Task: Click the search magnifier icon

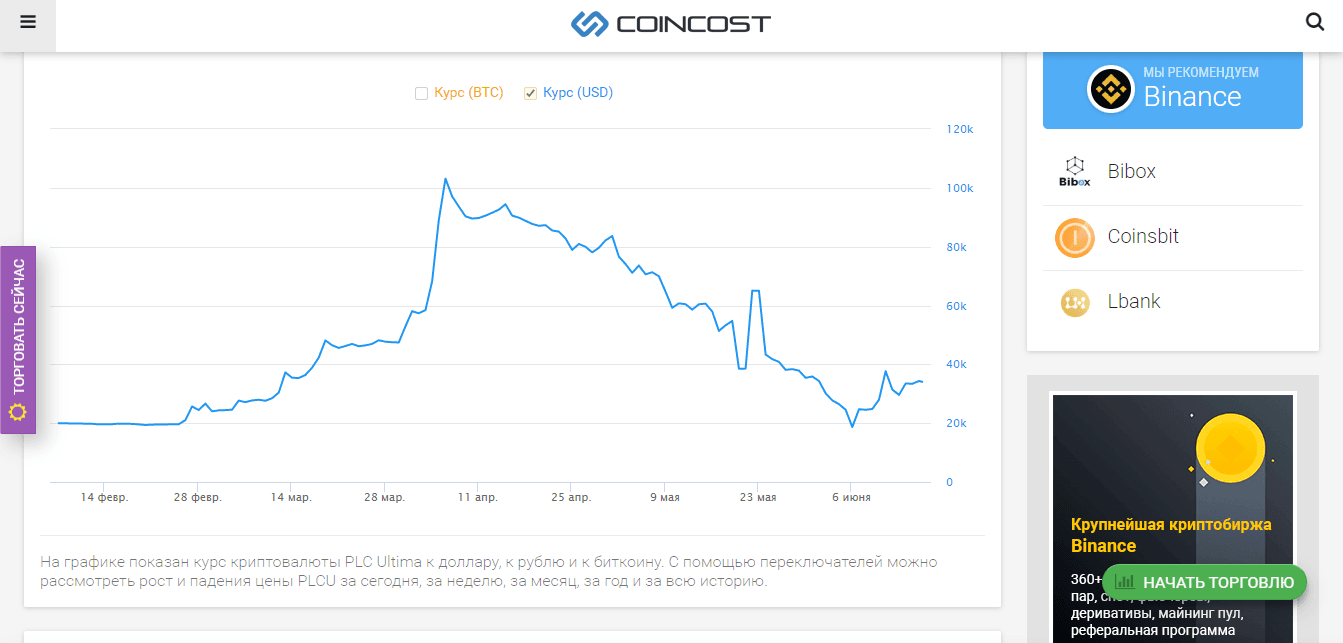Action: pyautogui.click(x=1315, y=21)
